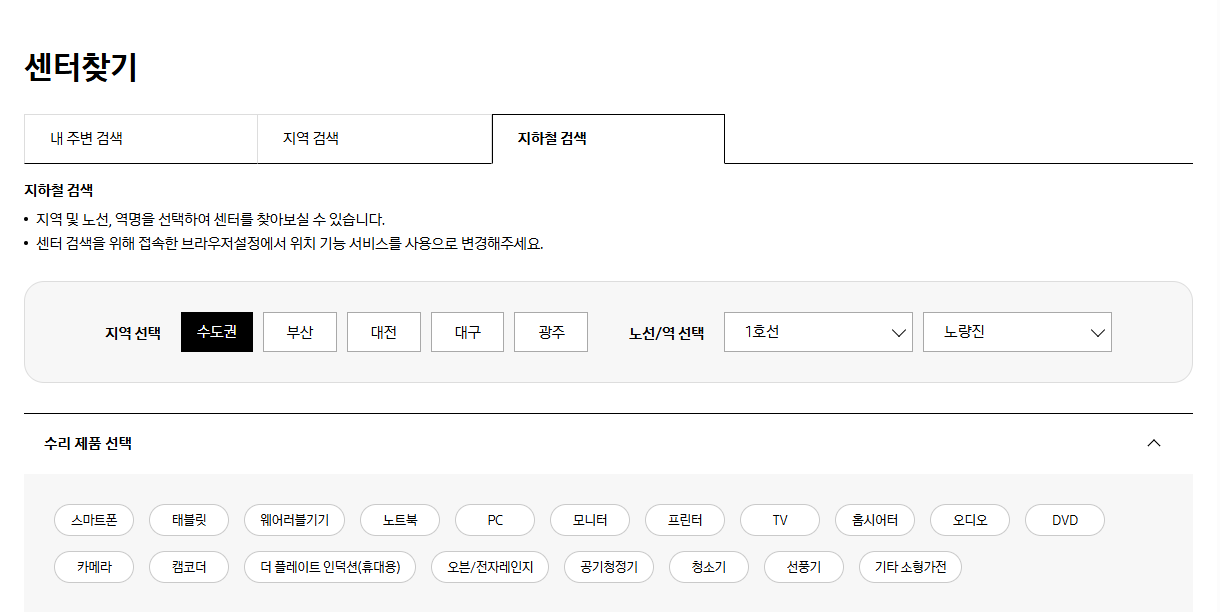1220x612 pixels.
Task: Choose 프린터 for repair
Action: (x=684, y=519)
